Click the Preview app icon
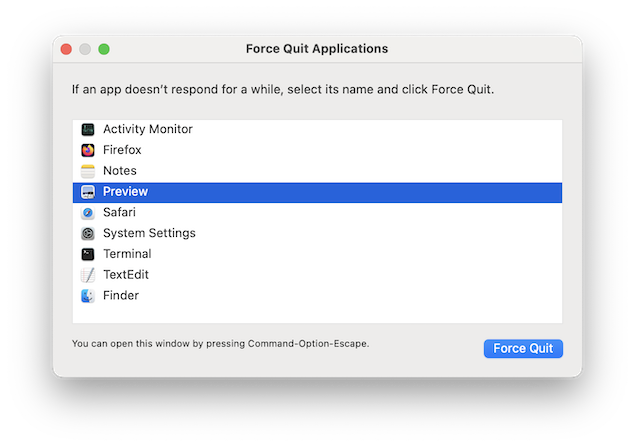The height and width of the screenshot is (447, 635). (88, 192)
